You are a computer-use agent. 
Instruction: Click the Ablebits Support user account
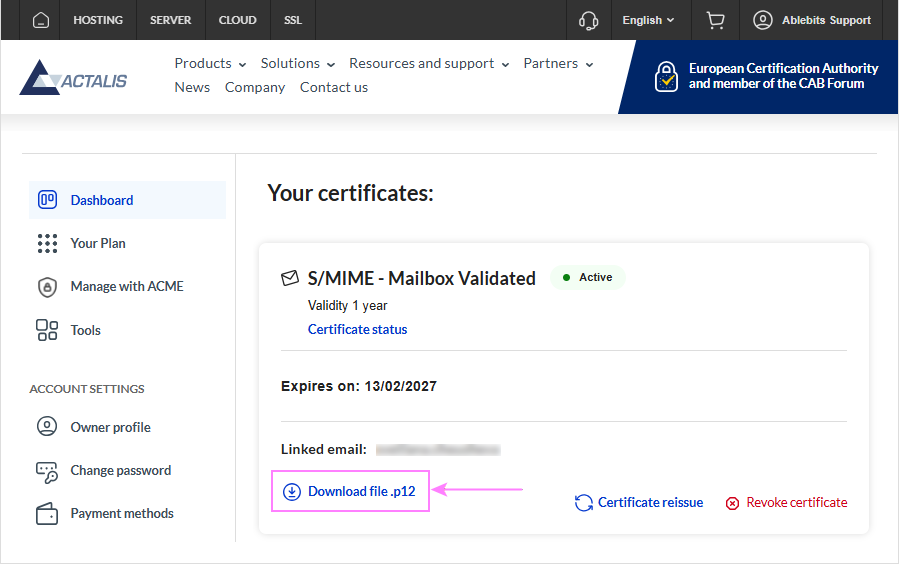(x=812, y=20)
